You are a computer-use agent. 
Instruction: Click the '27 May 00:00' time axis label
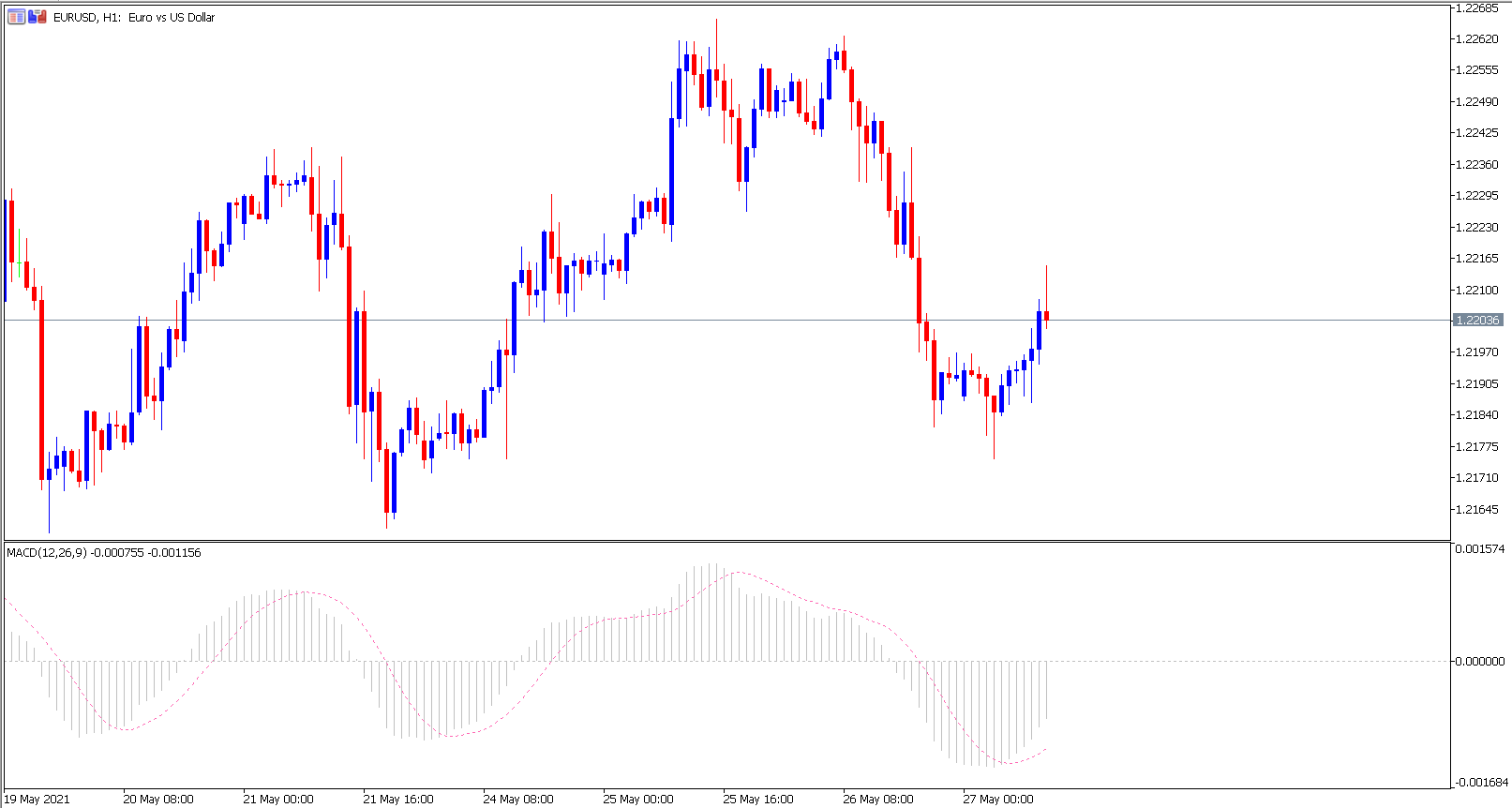point(998,800)
